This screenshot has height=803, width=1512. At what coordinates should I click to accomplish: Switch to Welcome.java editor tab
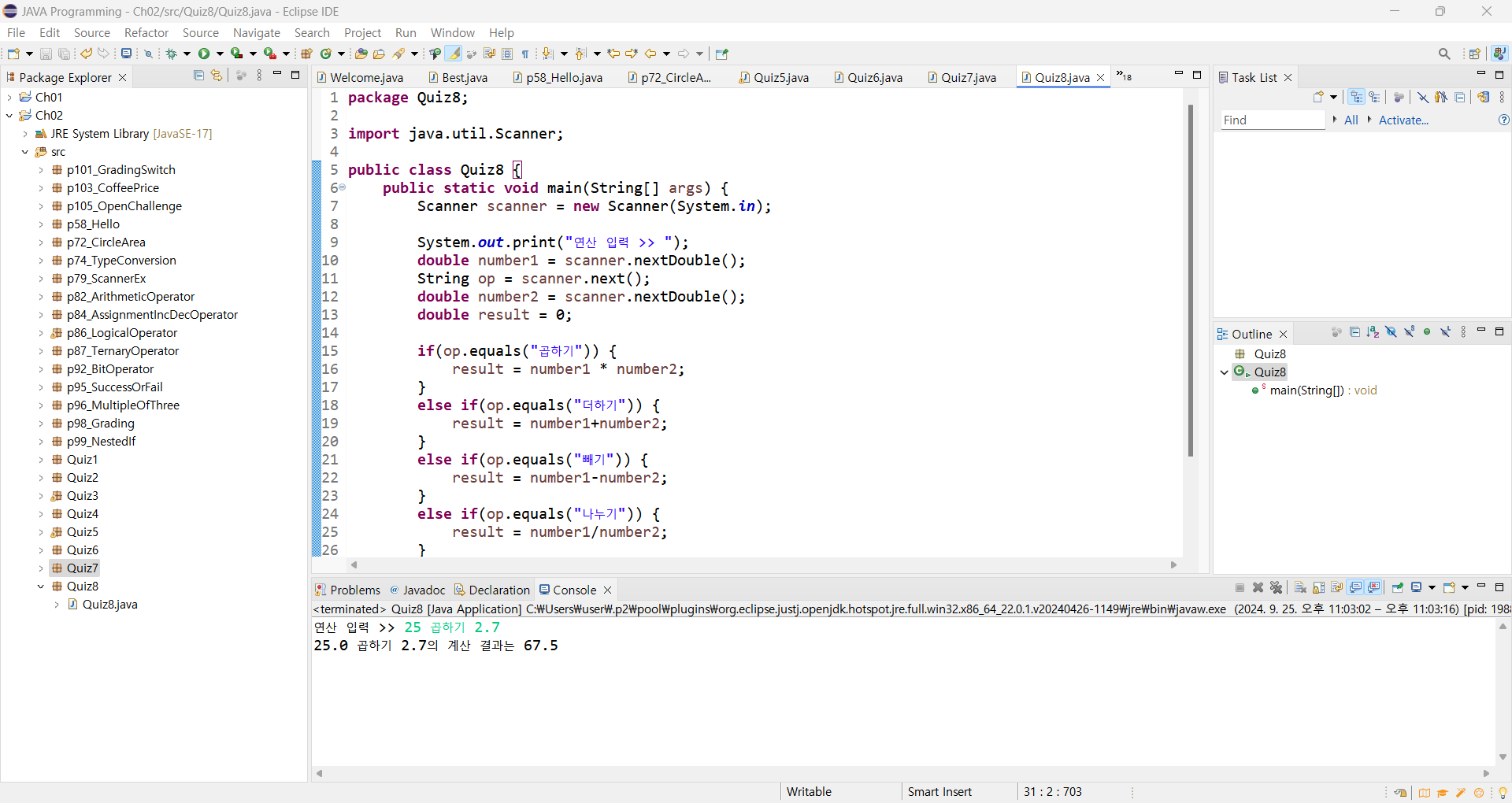360,77
